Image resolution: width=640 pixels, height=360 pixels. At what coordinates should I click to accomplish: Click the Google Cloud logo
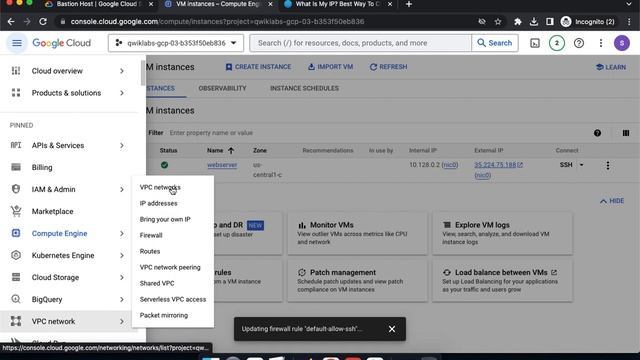pyautogui.click(x=62, y=43)
